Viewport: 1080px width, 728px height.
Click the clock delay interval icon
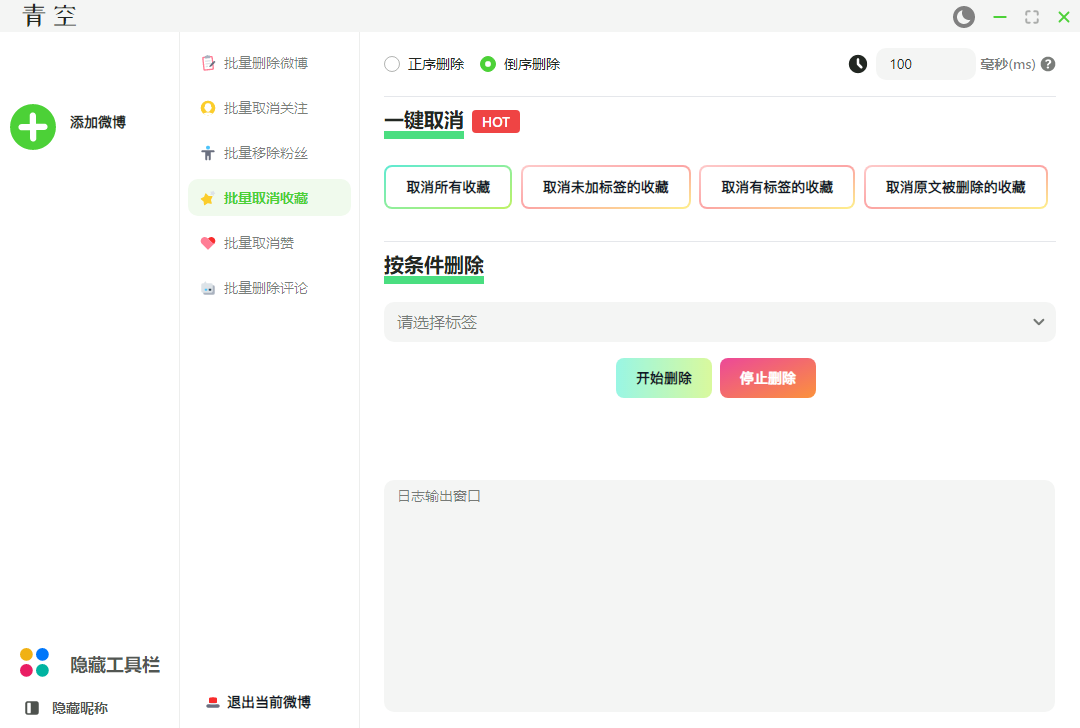pyautogui.click(x=858, y=64)
